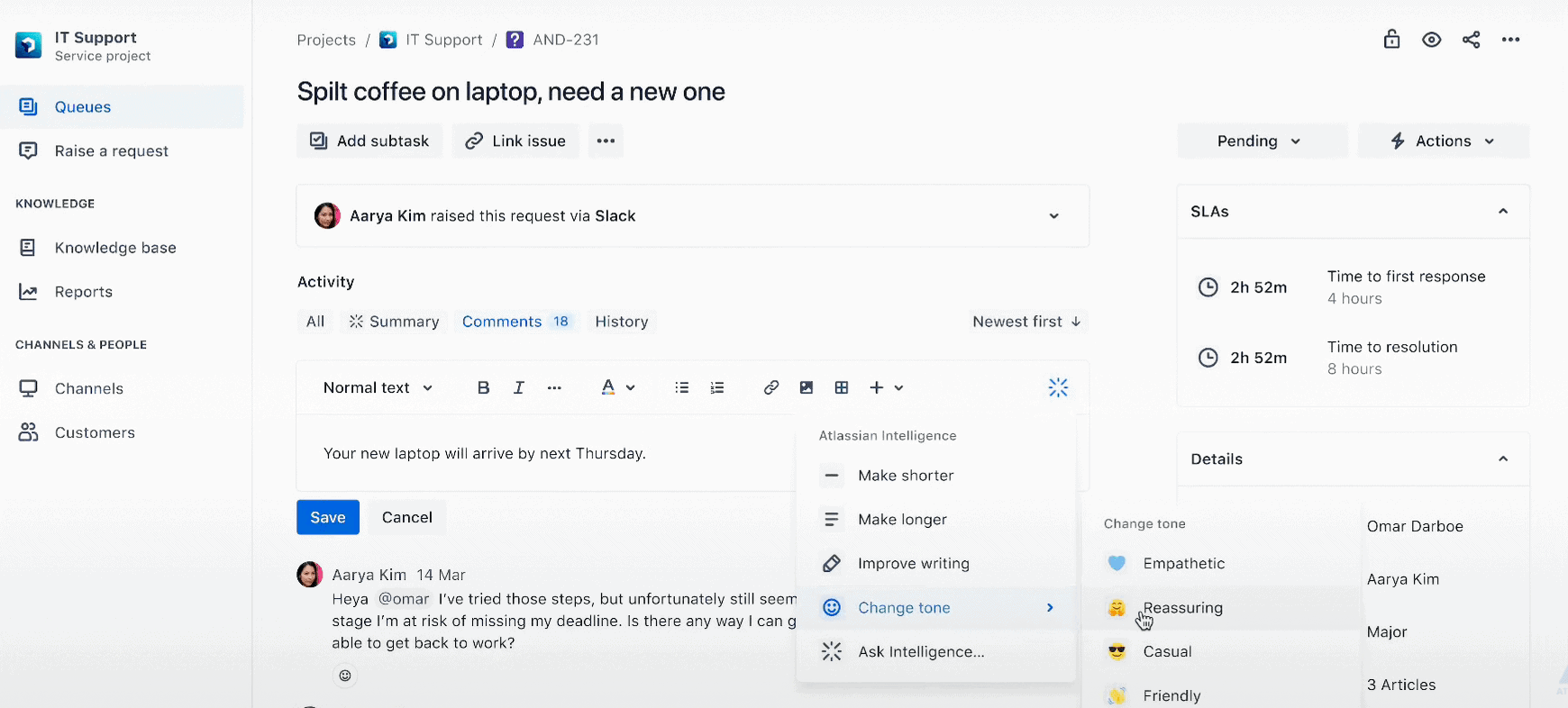The height and width of the screenshot is (708, 1568).
Task: Open Raise a request in sidebar
Action: [x=122, y=151]
